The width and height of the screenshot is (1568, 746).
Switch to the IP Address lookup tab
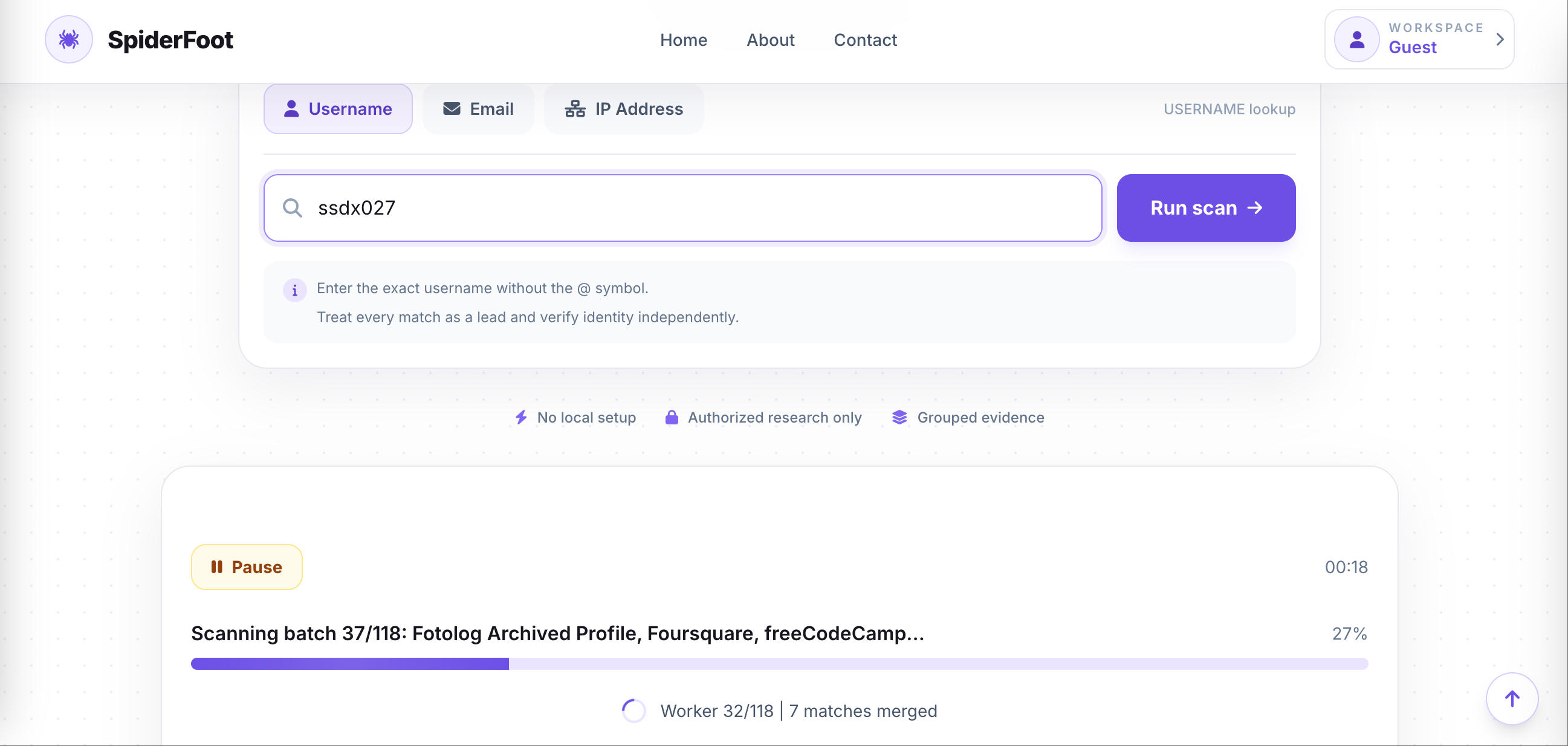(623, 109)
